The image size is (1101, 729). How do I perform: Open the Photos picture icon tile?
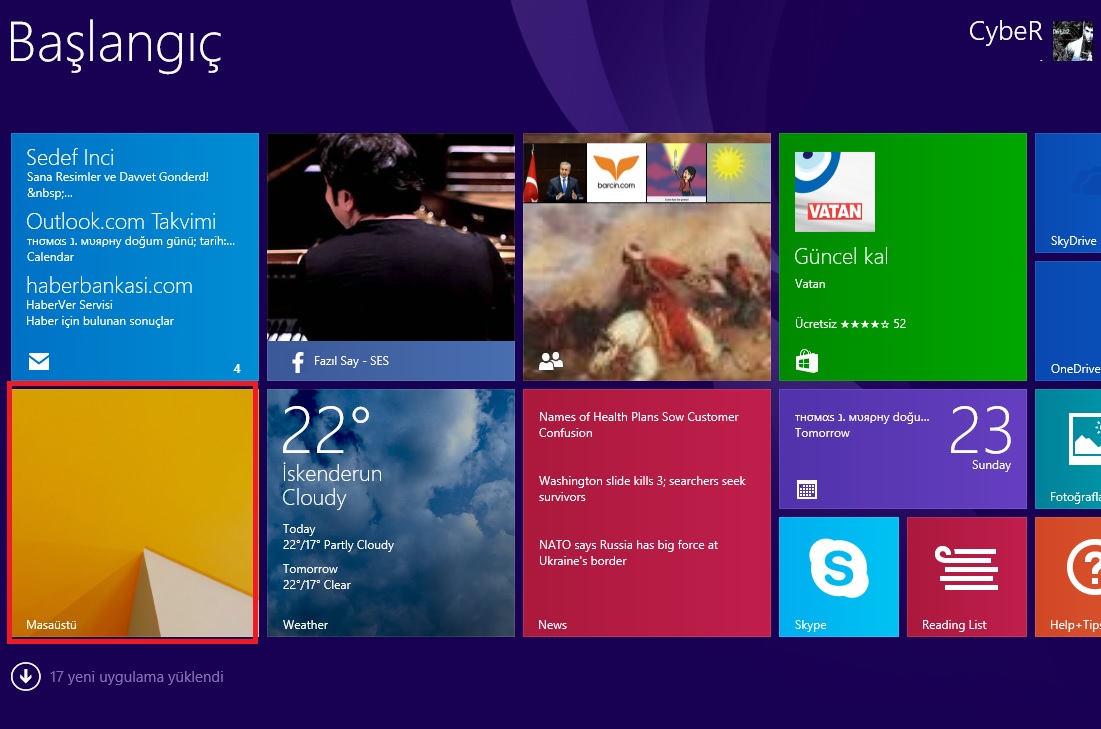pos(1085,439)
